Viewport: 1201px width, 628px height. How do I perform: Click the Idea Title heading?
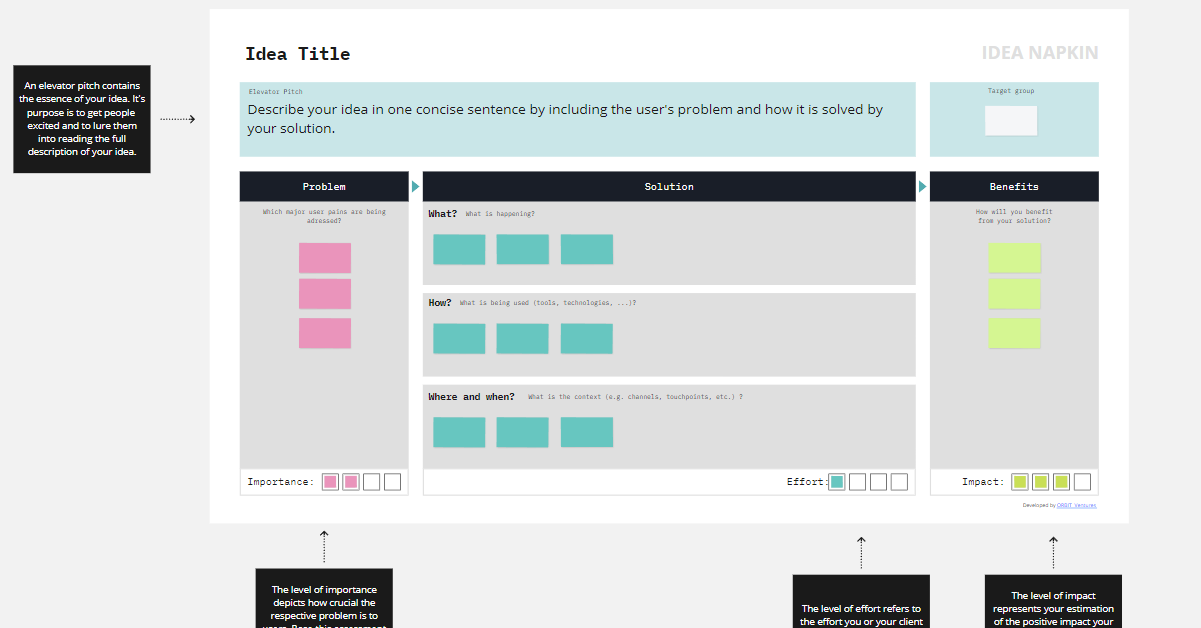[x=297, y=53]
